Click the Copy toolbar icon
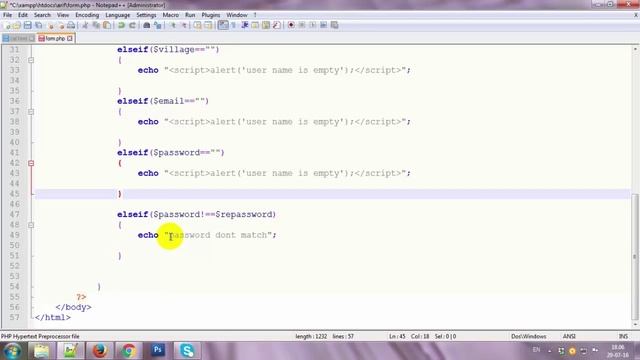 [96, 25]
